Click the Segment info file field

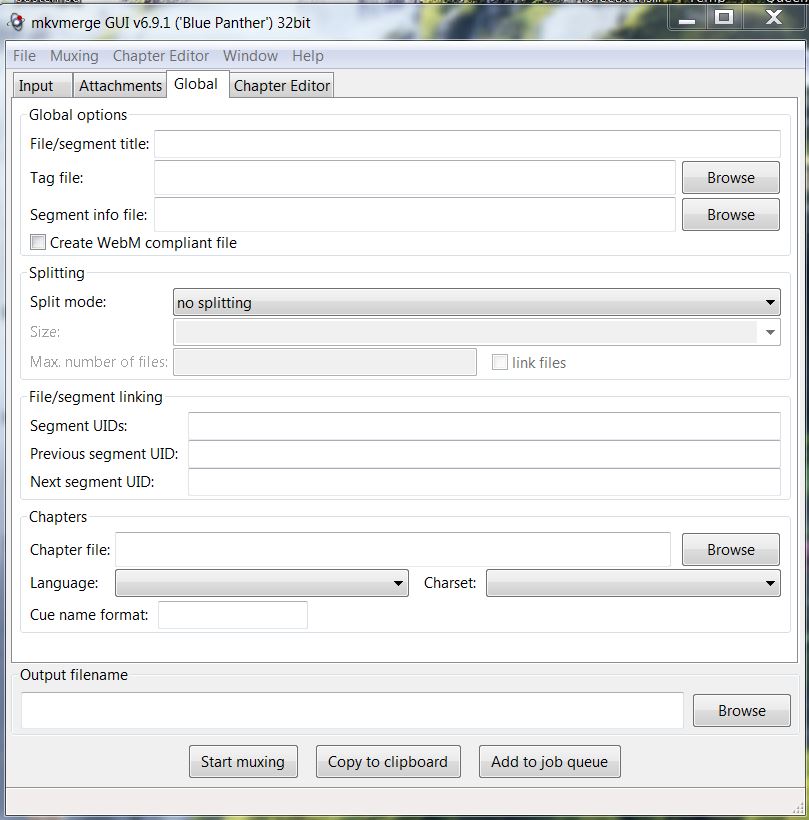415,214
